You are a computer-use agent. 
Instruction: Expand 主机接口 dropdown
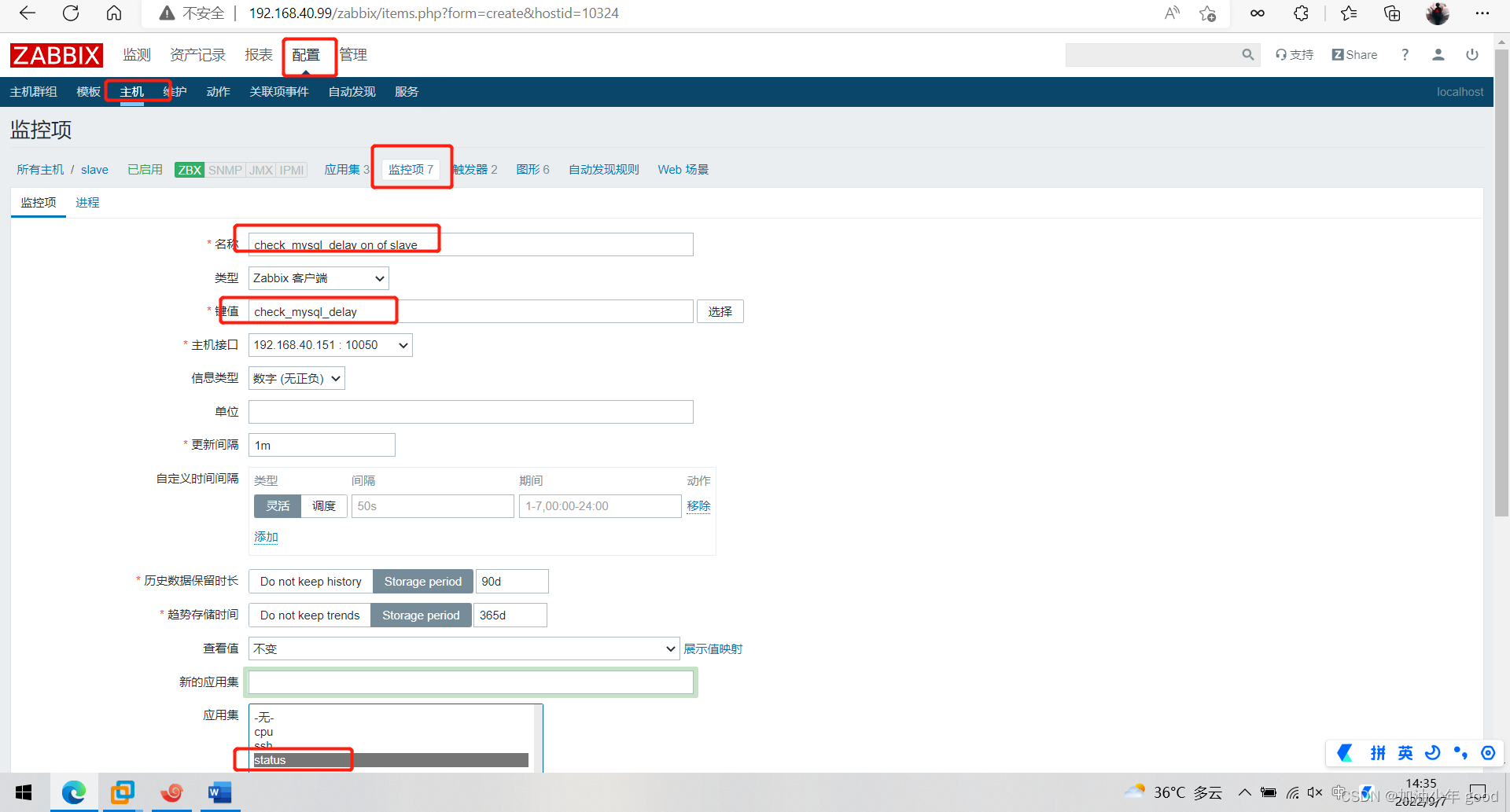coord(330,345)
